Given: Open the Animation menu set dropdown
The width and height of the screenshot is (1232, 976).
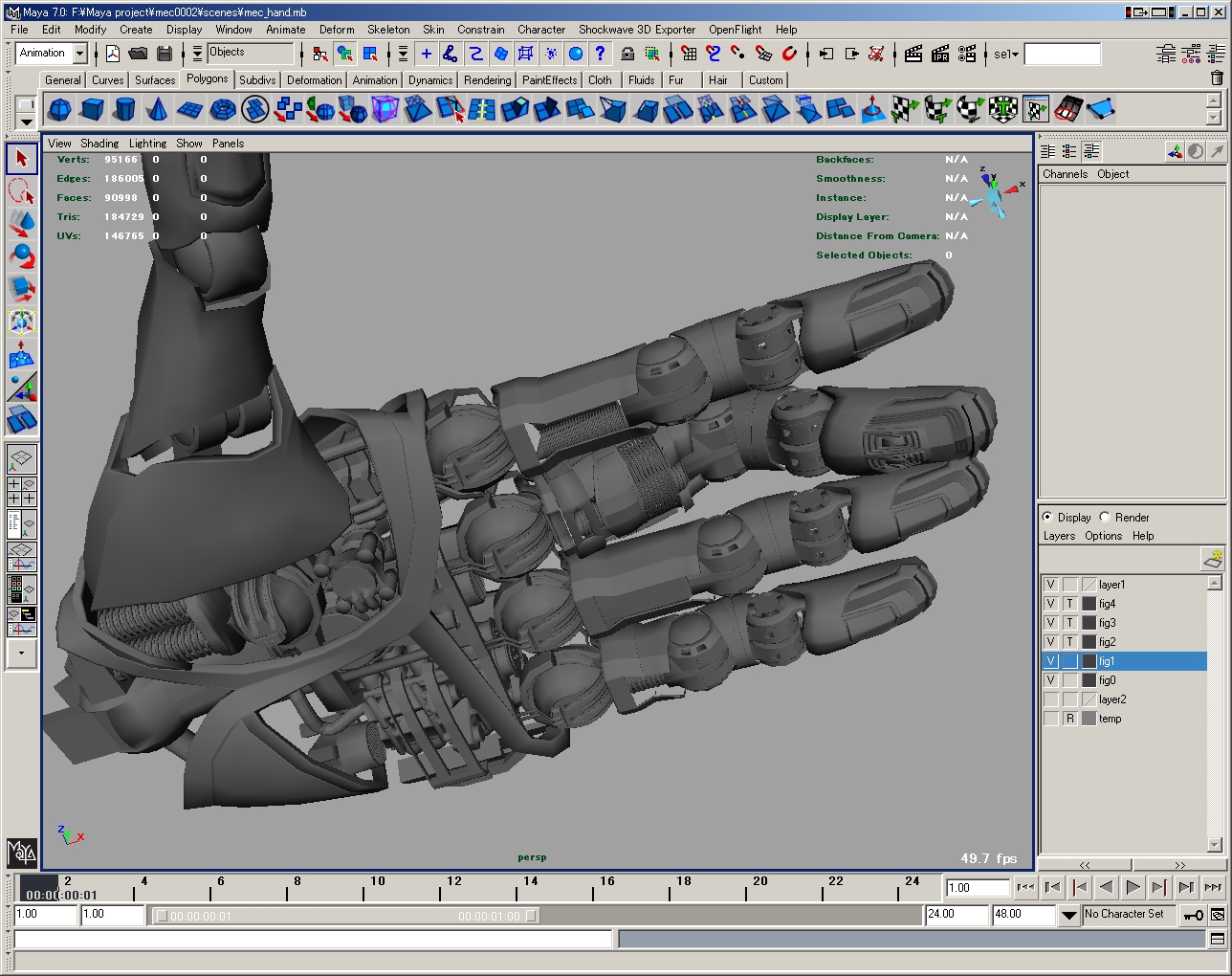Looking at the screenshot, I should point(80,54).
